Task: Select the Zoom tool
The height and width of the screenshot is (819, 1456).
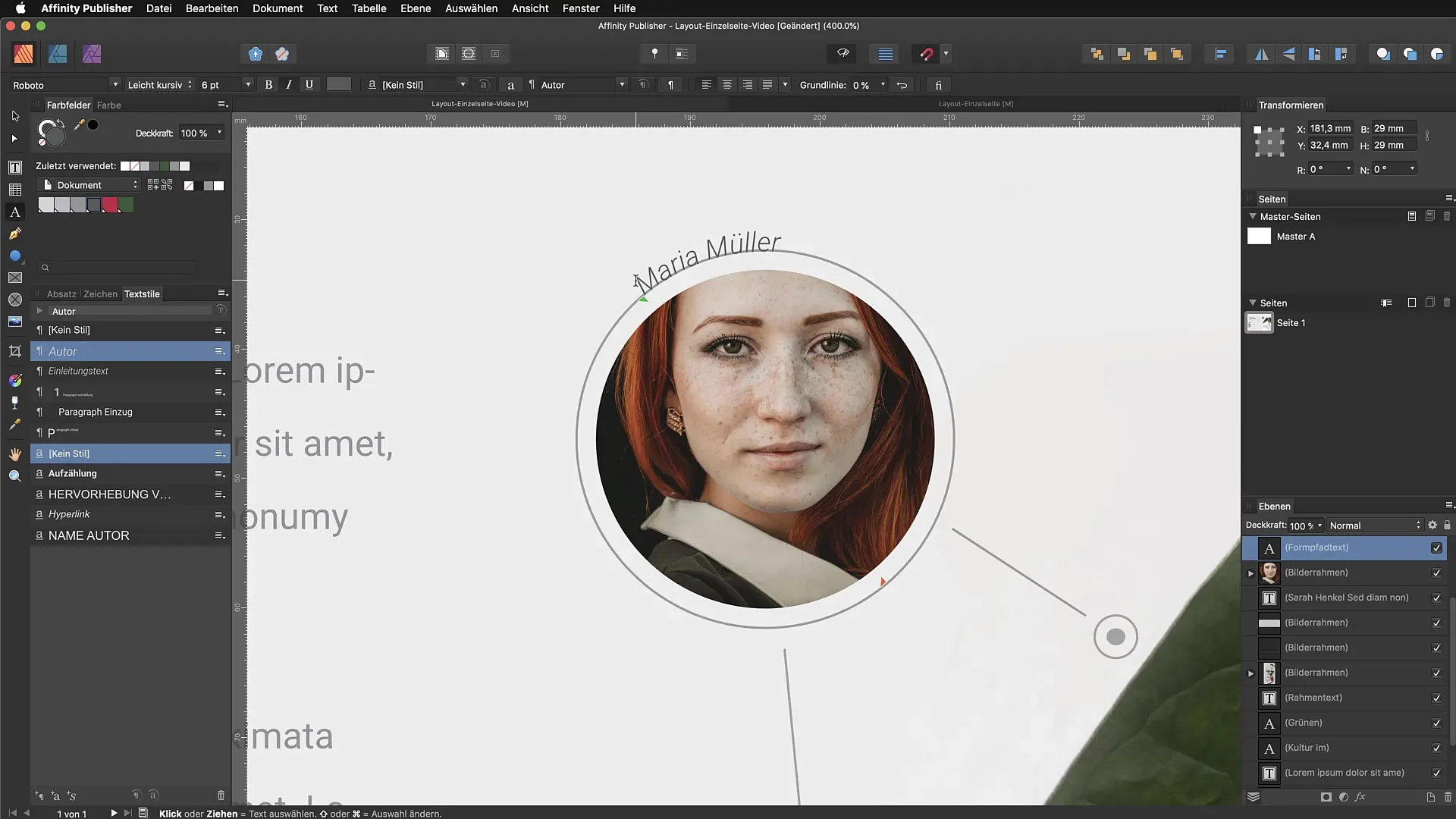Action: click(15, 476)
